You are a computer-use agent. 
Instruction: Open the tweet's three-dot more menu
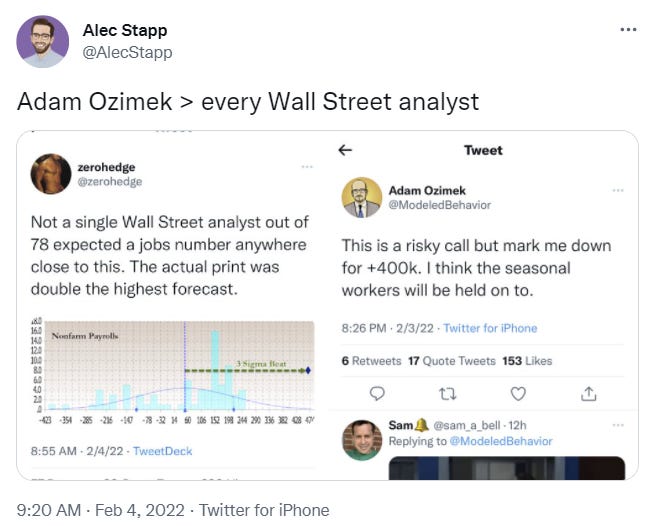click(628, 30)
